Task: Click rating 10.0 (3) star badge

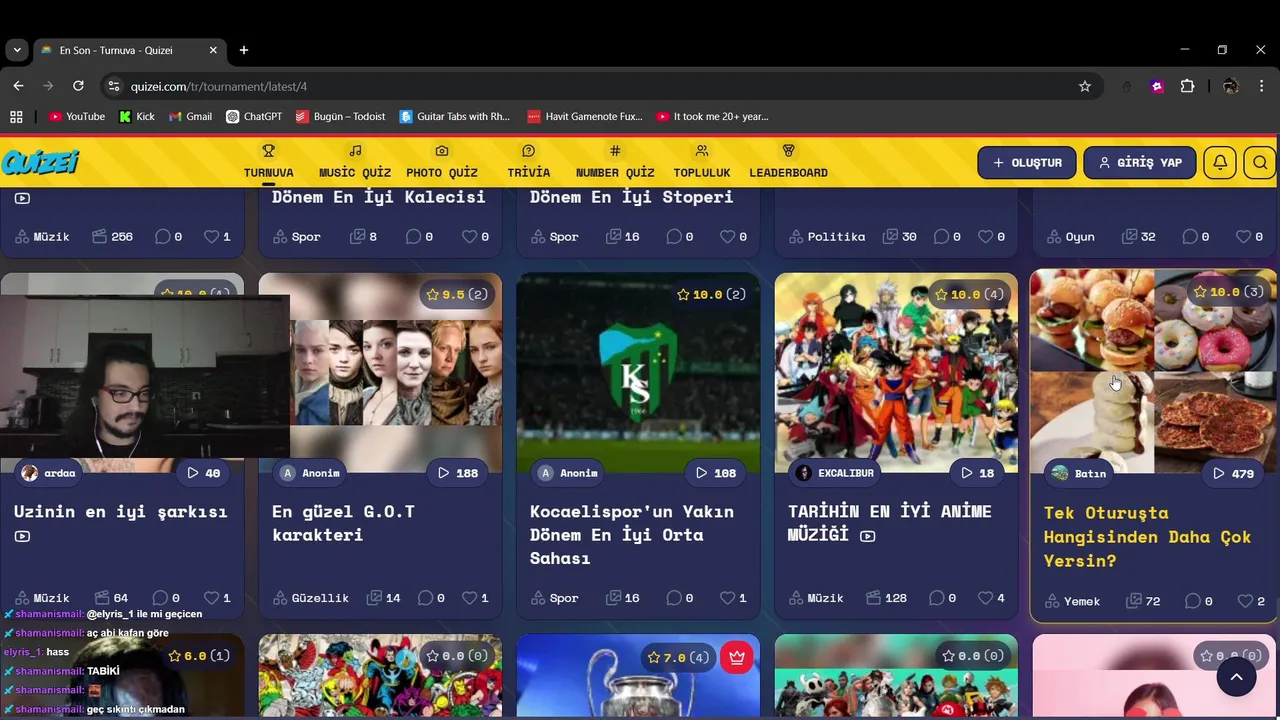Action: [x=1230, y=292]
